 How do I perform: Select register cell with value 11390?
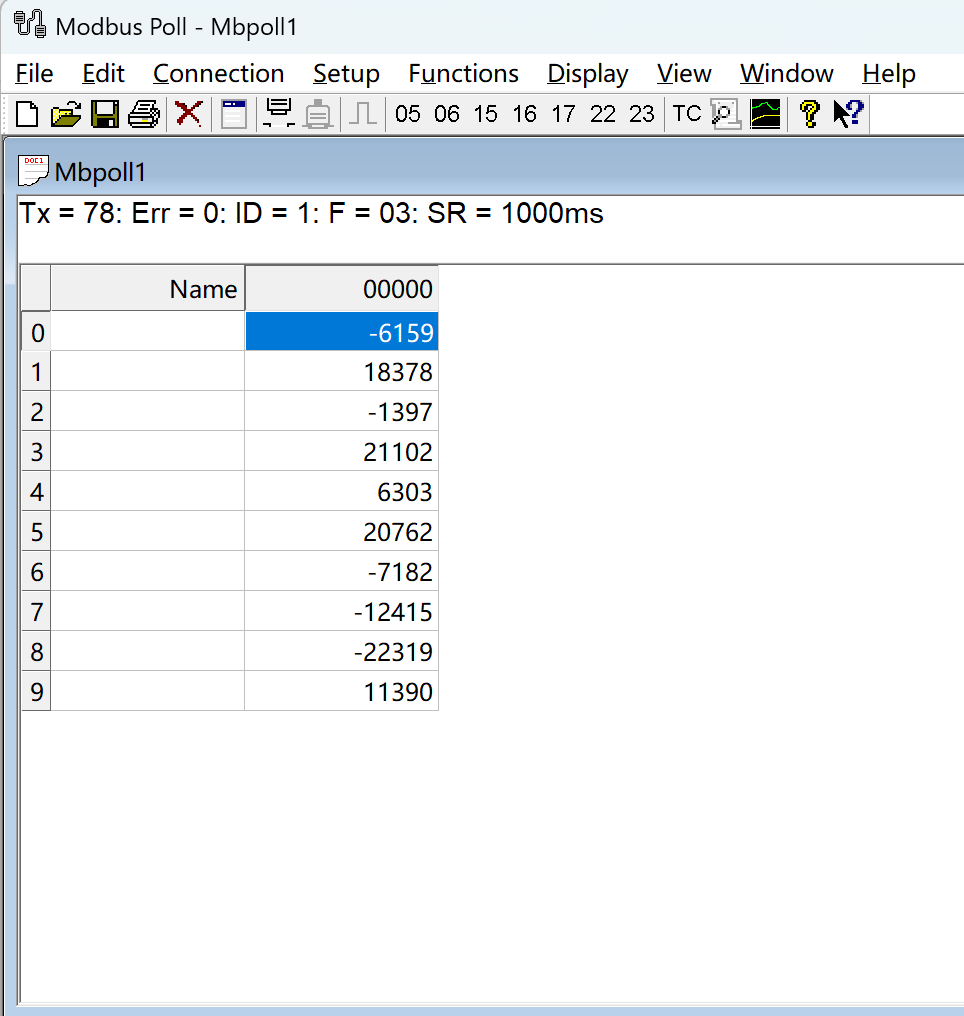click(x=342, y=691)
